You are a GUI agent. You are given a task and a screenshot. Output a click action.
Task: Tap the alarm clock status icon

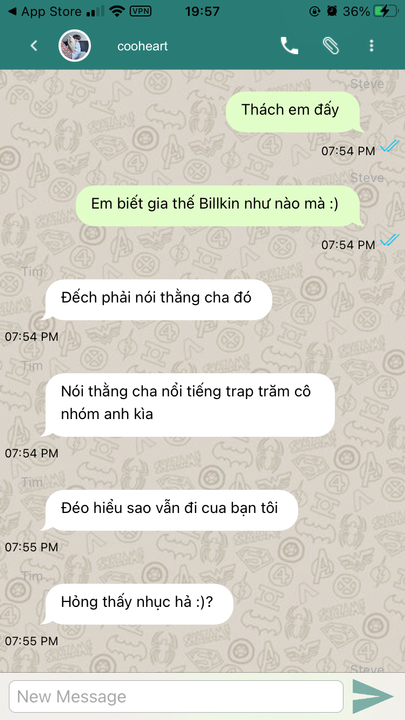(332, 11)
